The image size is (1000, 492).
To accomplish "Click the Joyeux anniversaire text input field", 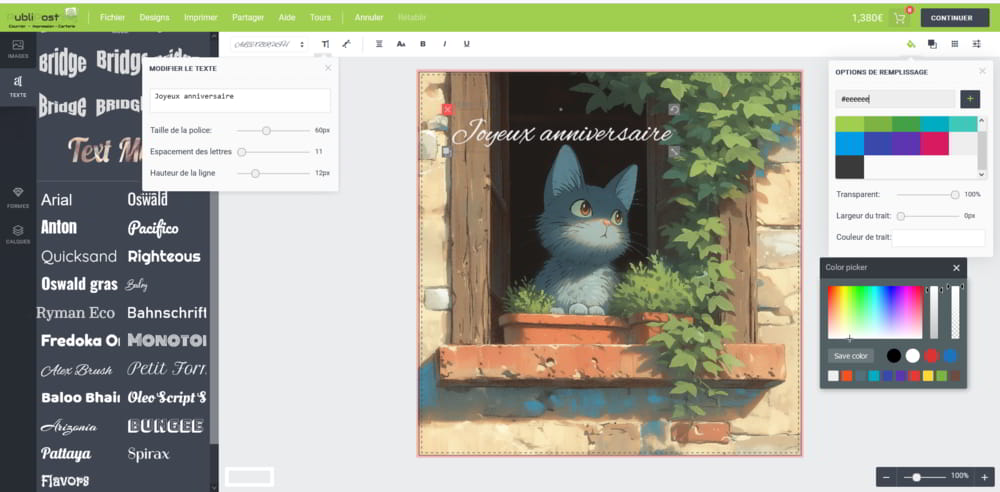I will [239, 99].
